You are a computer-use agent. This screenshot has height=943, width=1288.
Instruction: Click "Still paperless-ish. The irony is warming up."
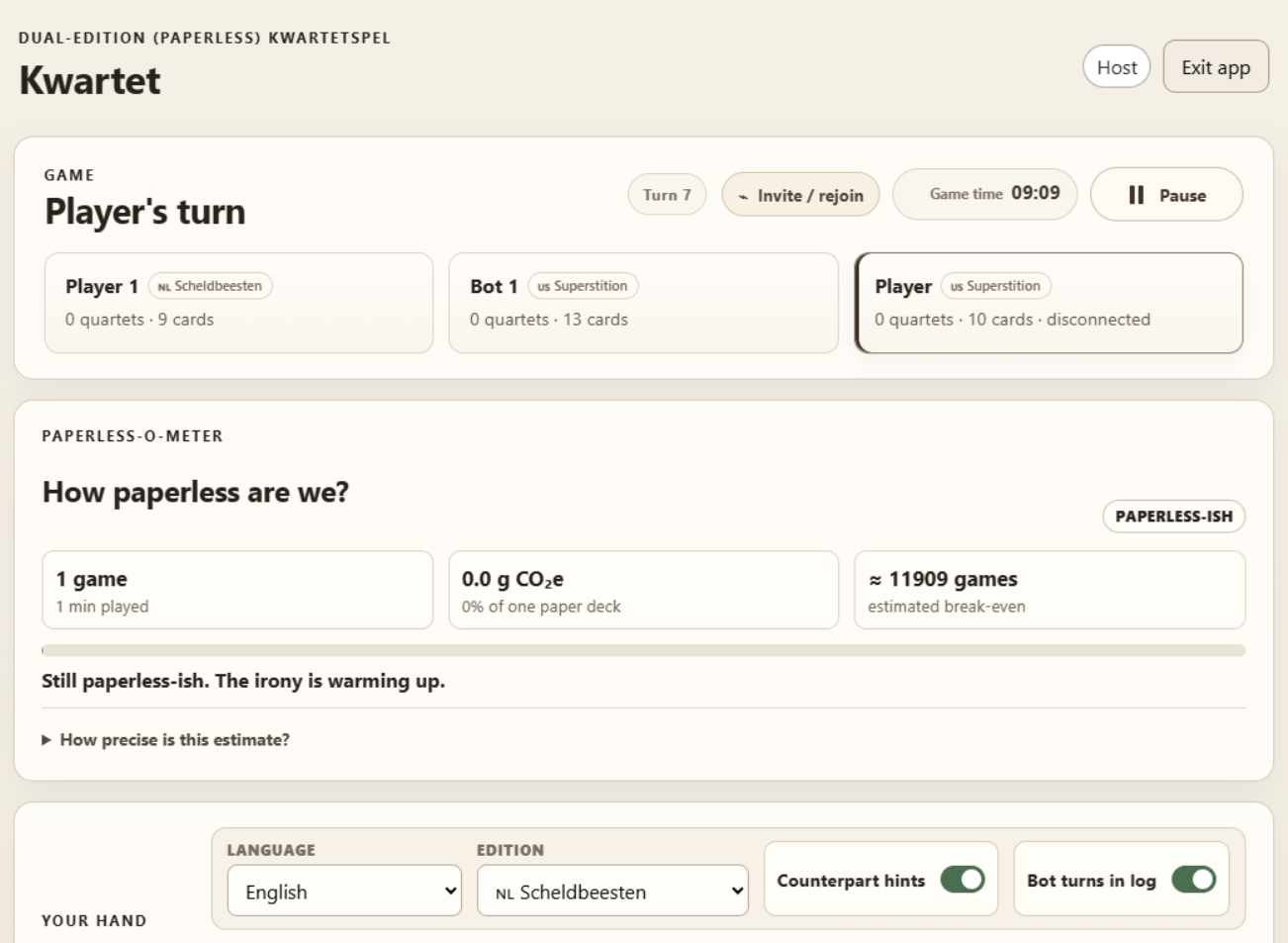point(243,681)
